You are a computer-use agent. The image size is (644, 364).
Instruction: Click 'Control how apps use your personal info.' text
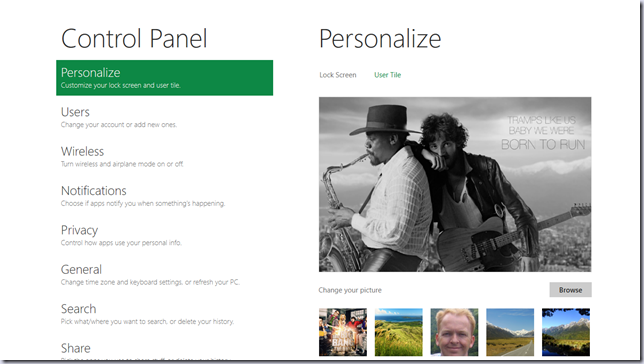pos(121,243)
